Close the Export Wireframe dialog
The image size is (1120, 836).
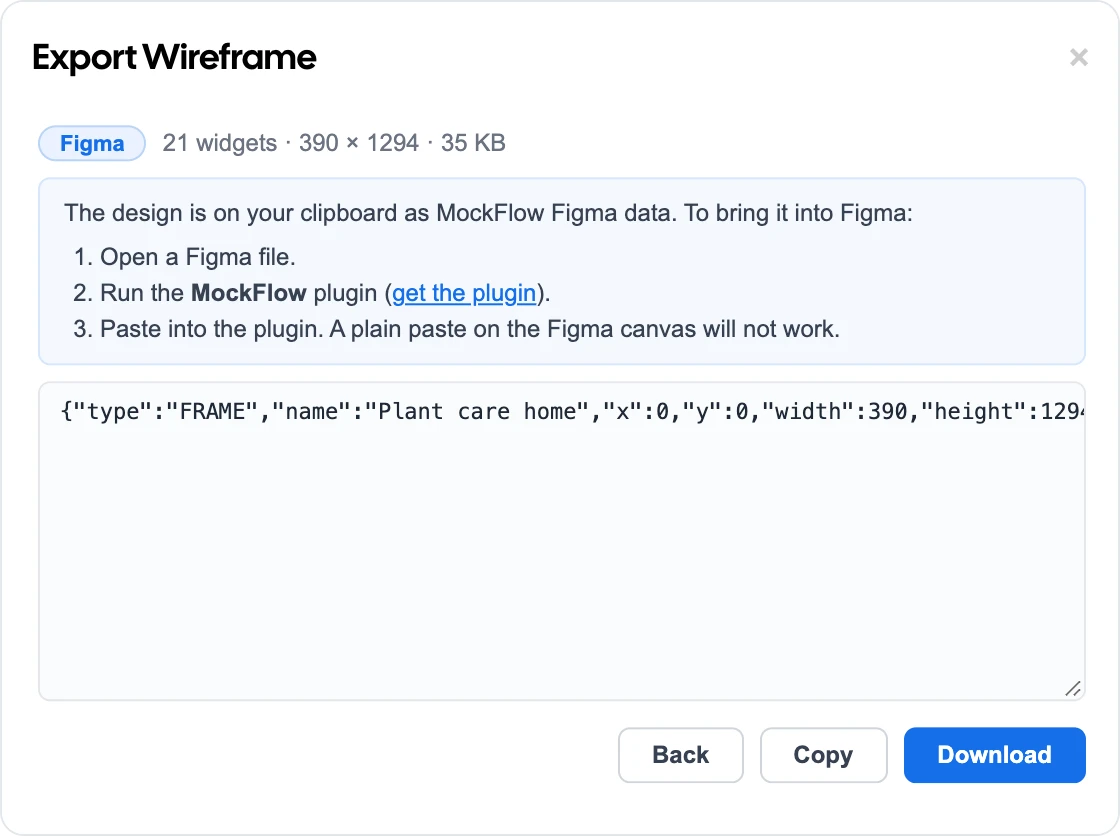(1079, 57)
